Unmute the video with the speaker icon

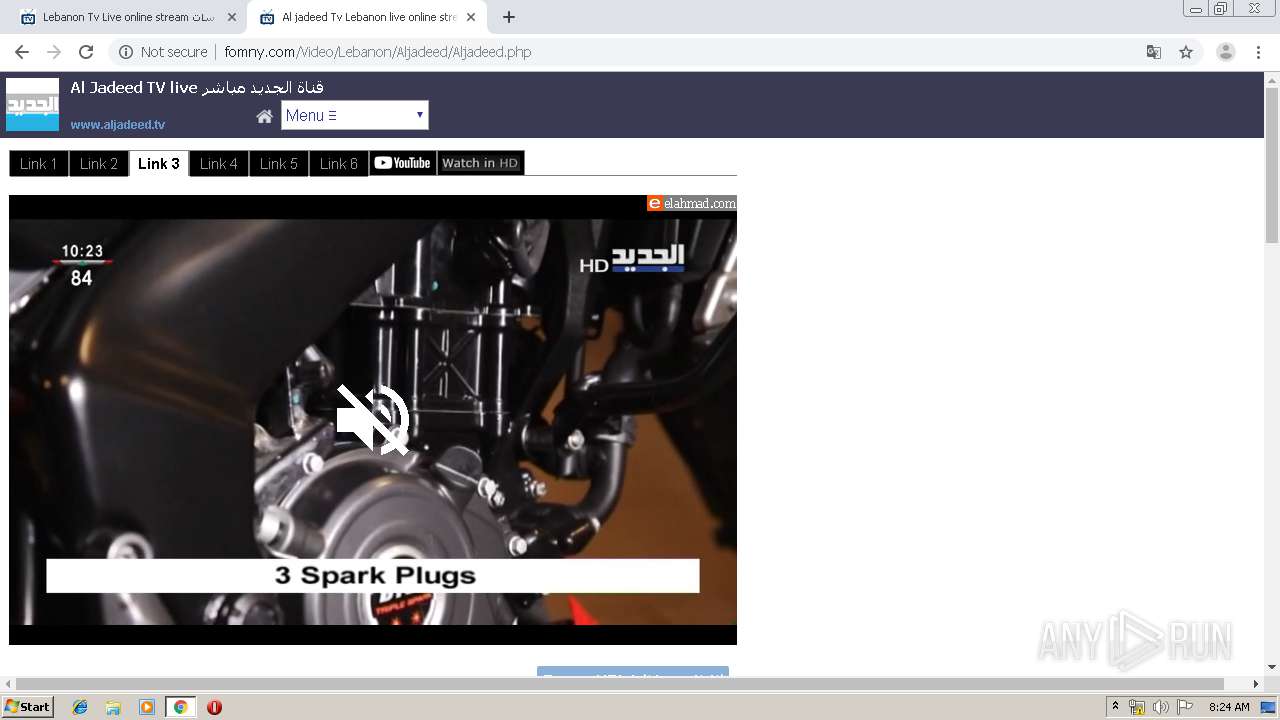pyautogui.click(x=373, y=420)
